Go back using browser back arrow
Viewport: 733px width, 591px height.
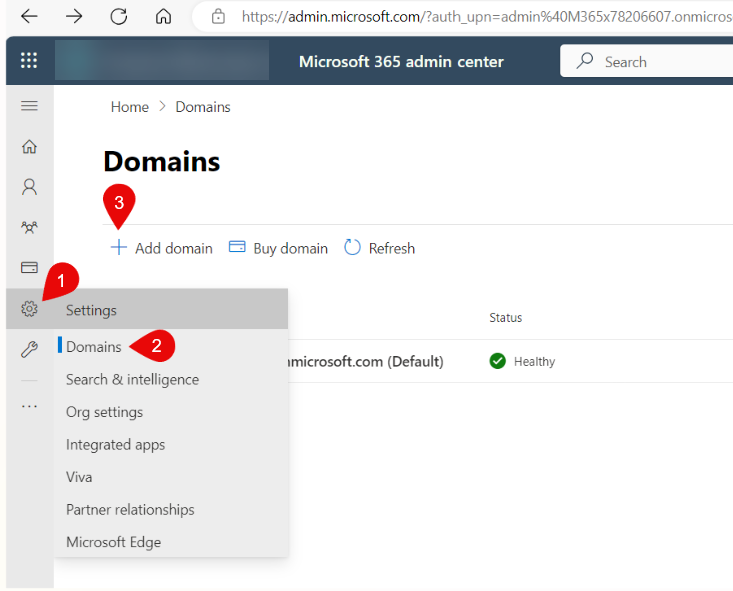coord(29,17)
